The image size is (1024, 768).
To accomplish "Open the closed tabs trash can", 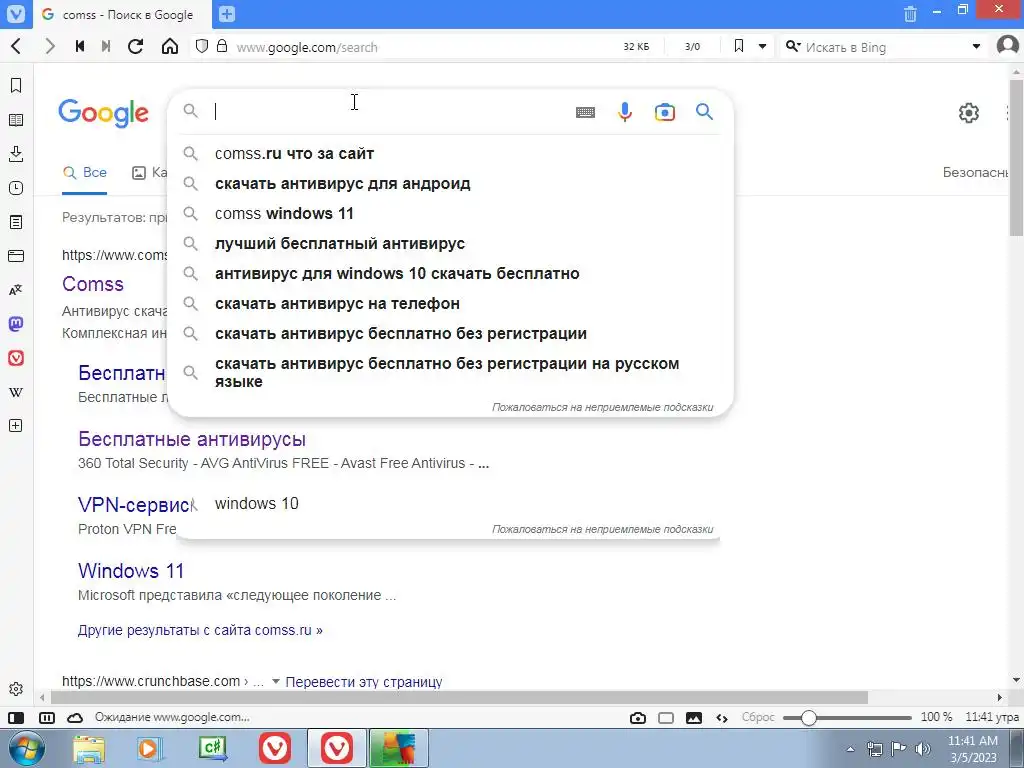I will click(910, 14).
